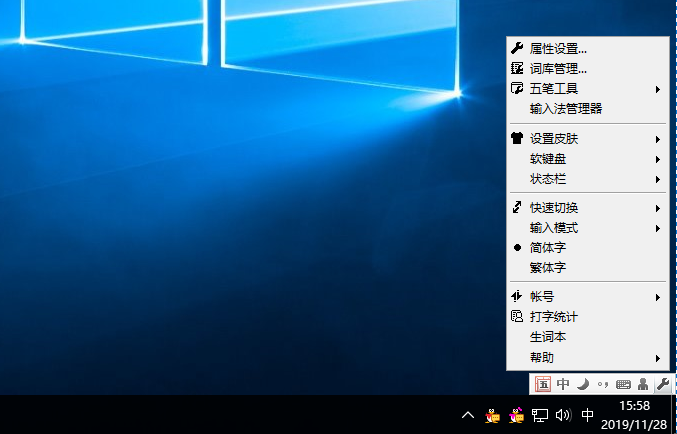Toggle 中 Chinese/English mode on the input bar
The image size is (677, 434).
563,384
